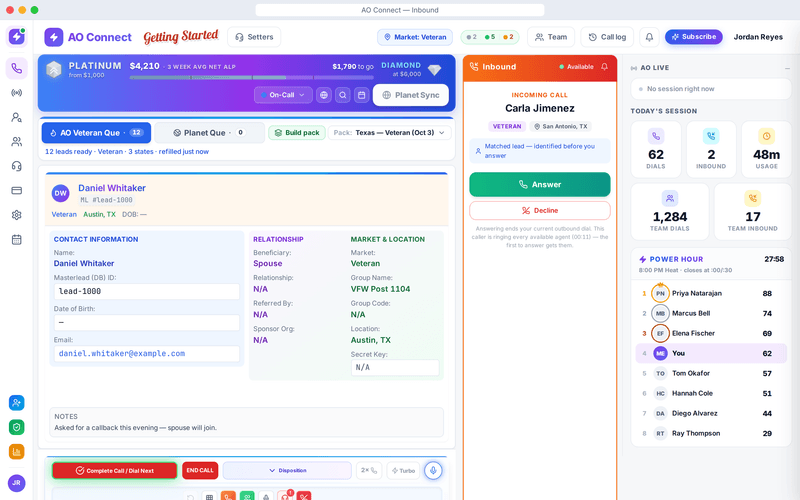The image size is (800, 500).
Task: Click the AO Connect lightning logo at top of sidebar
Action: coord(16,37)
